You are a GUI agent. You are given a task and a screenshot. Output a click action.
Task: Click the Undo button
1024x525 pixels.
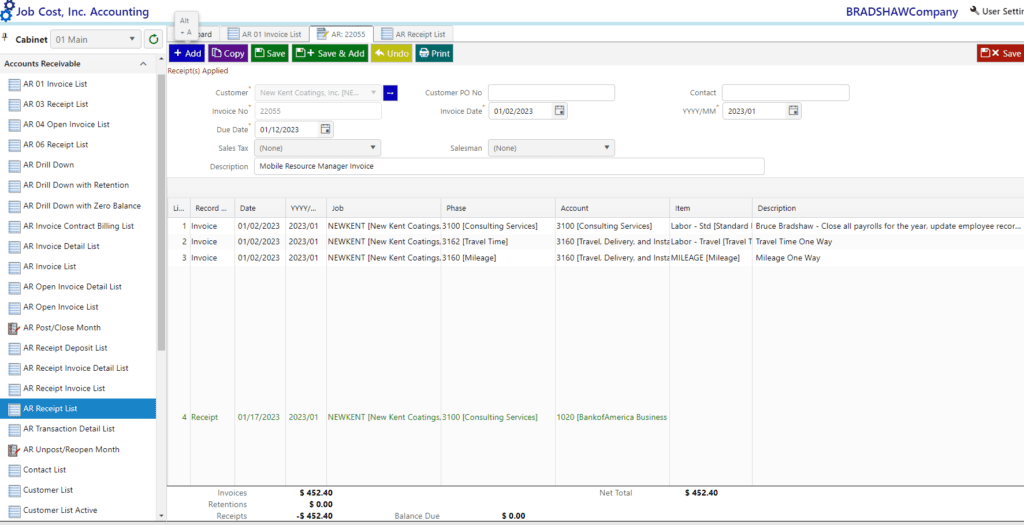coord(391,54)
